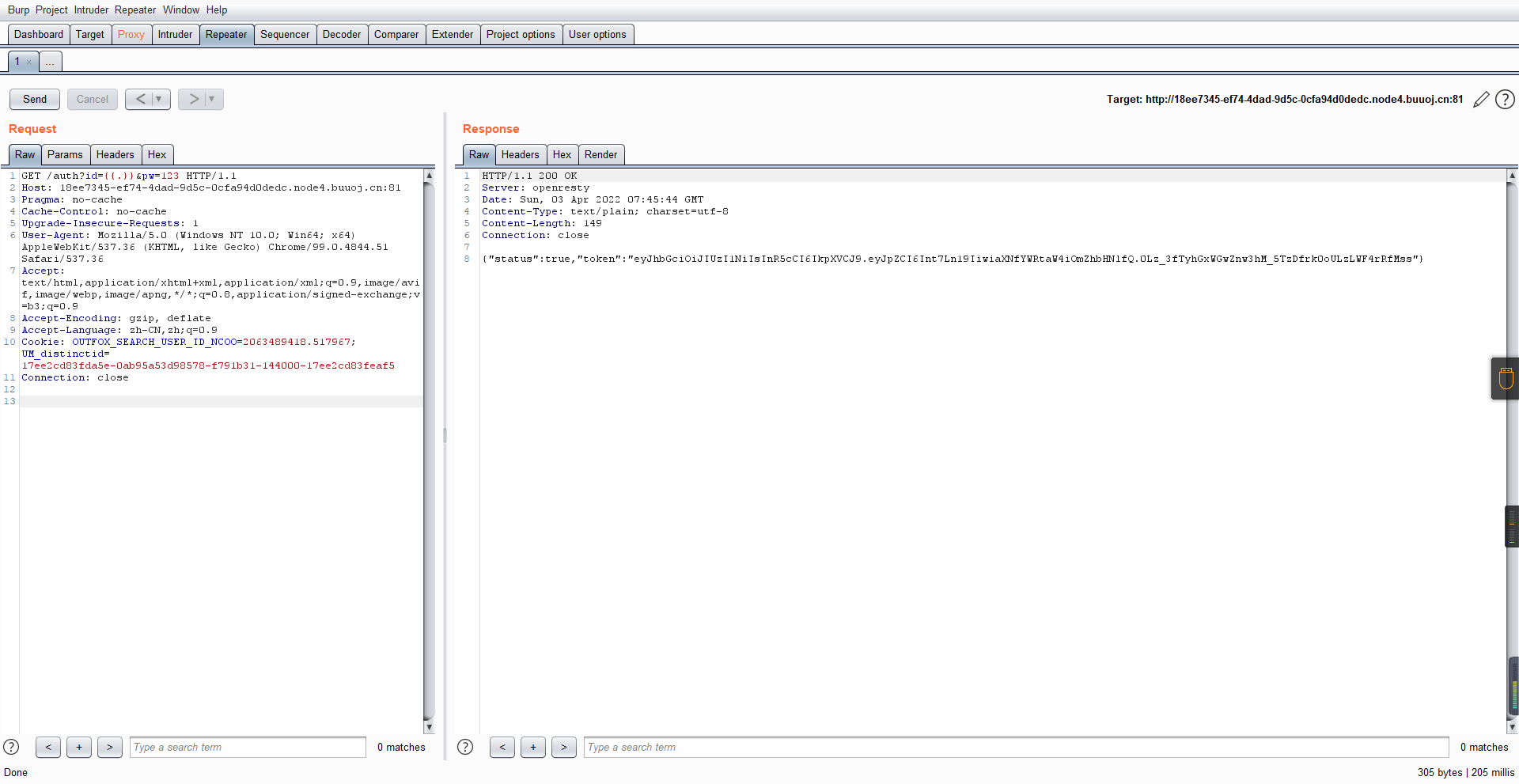Expand the forward history dropdown arrow
The image size is (1519, 784).
[212, 99]
